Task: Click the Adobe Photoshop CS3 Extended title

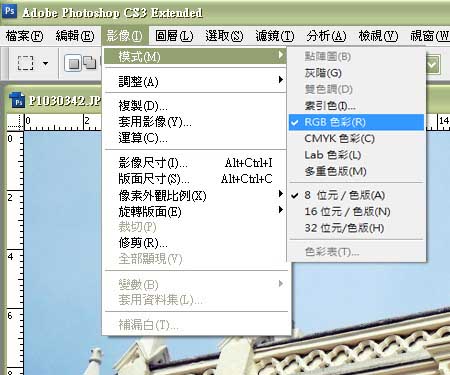Action: (x=112, y=13)
